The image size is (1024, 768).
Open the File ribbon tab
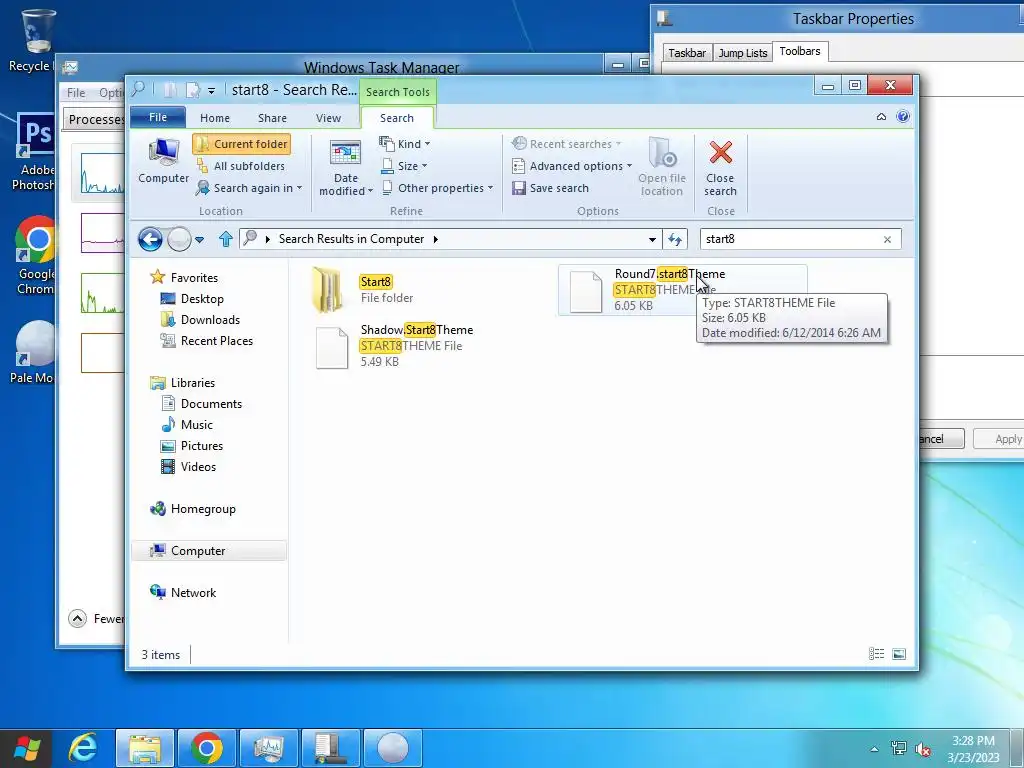[x=158, y=118]
